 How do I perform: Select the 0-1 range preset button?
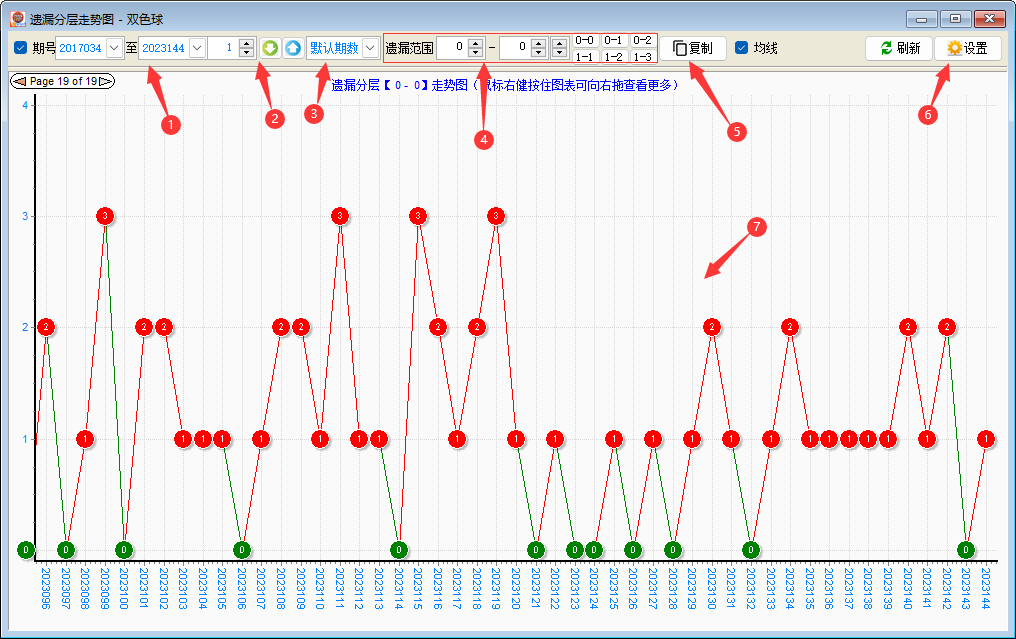point(613,40)
